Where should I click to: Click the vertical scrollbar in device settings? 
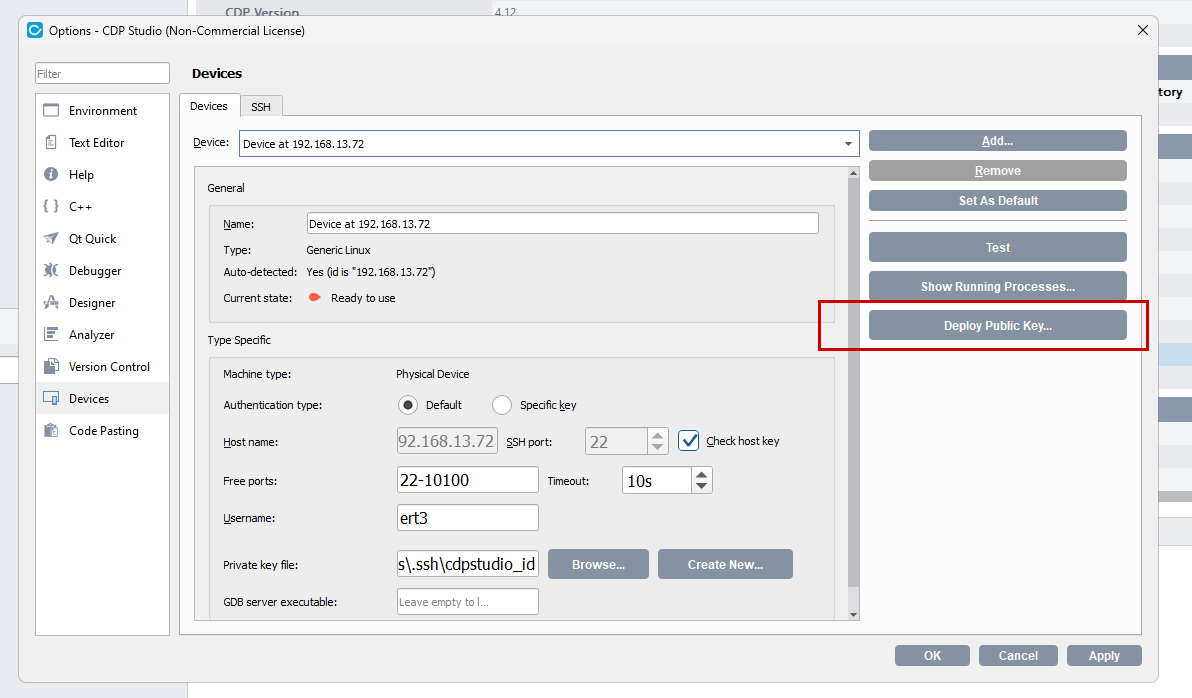[853, 380]
